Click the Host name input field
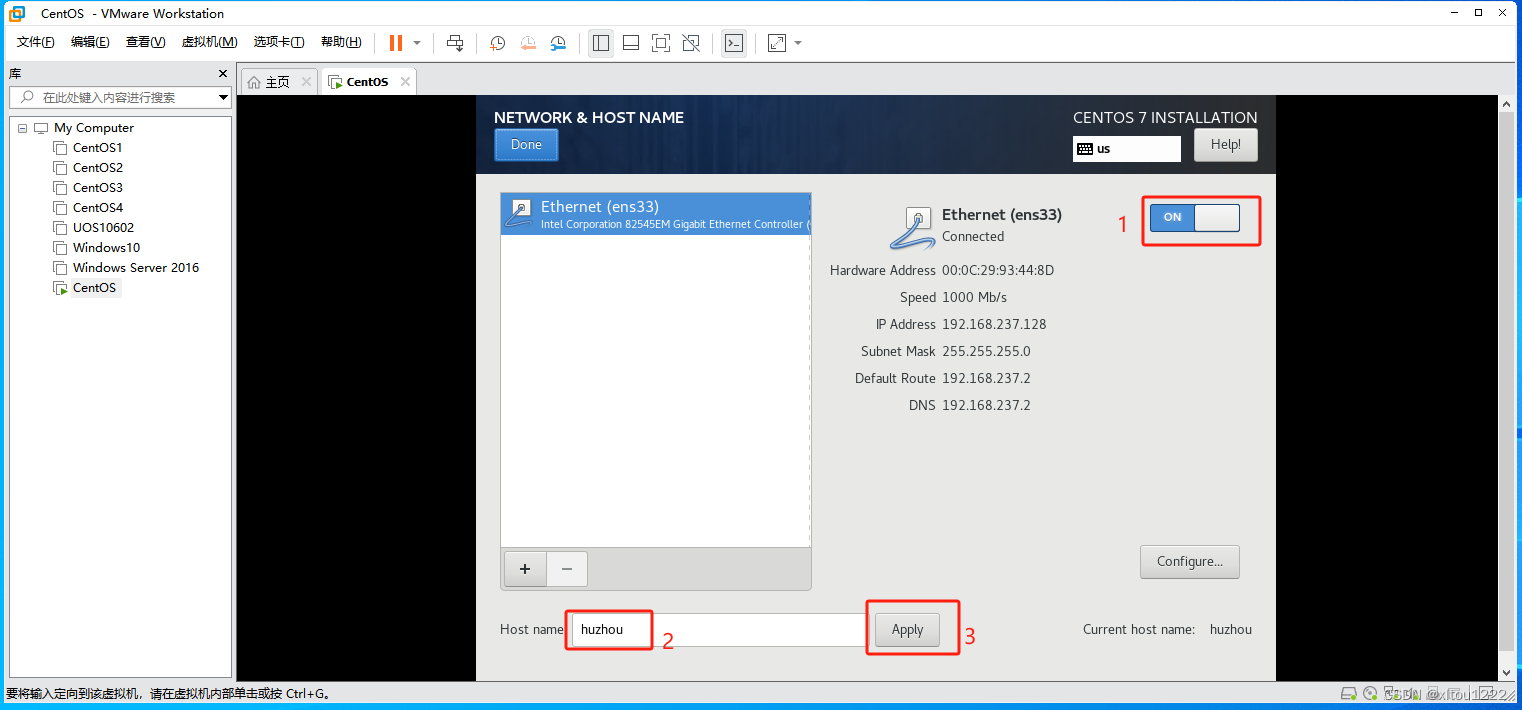The height and width of the screenshot is (710, 1522). coord(719,630)
